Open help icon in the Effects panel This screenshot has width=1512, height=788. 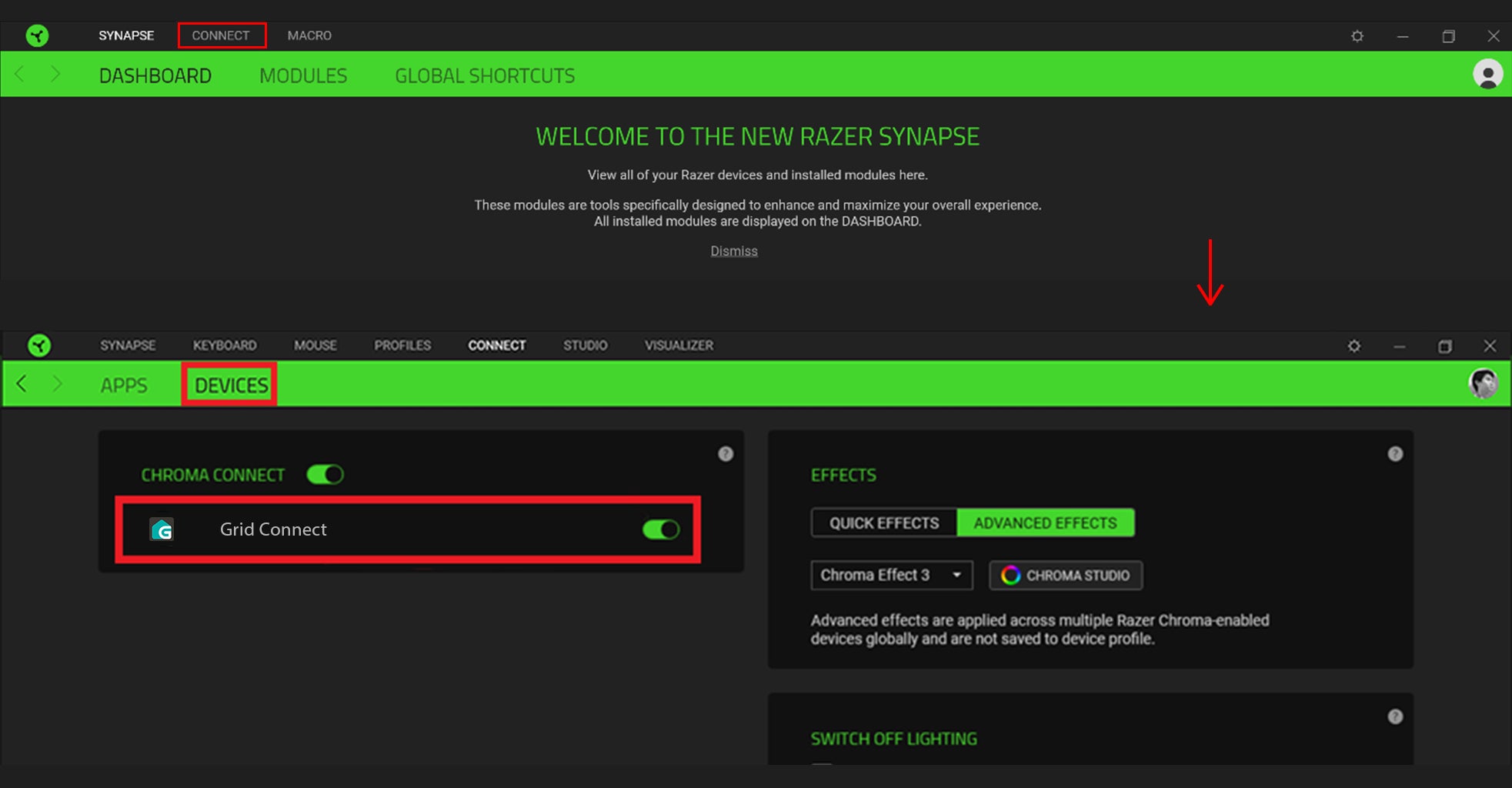[1394, 454]
